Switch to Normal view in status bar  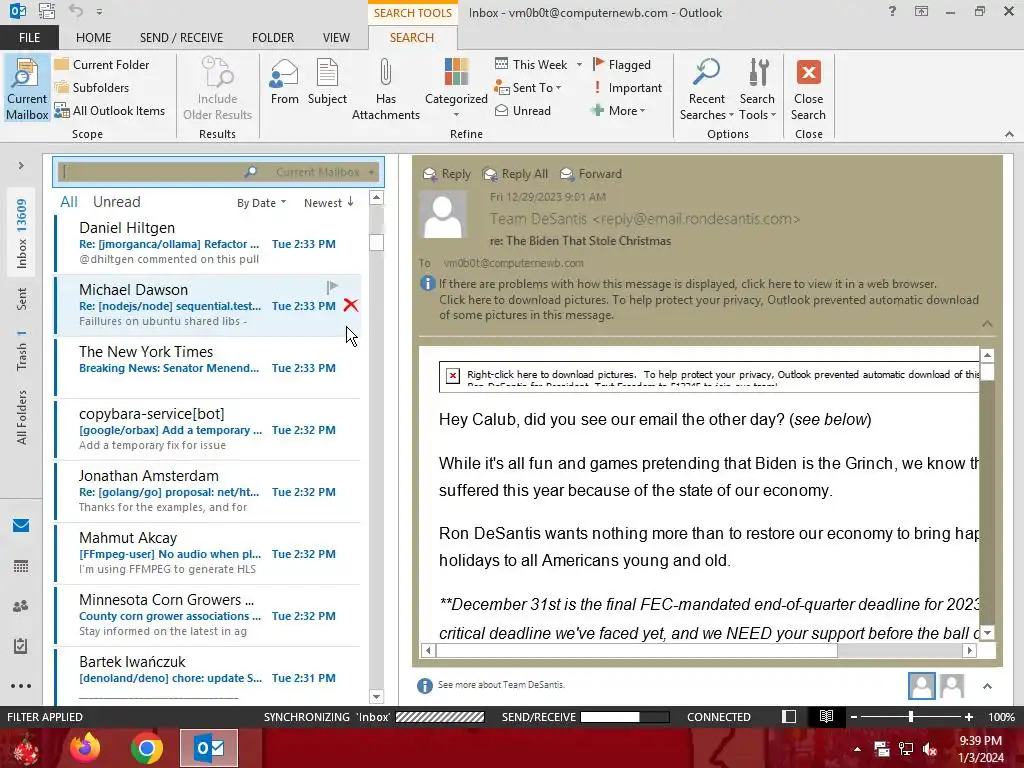tap(789, 716)
